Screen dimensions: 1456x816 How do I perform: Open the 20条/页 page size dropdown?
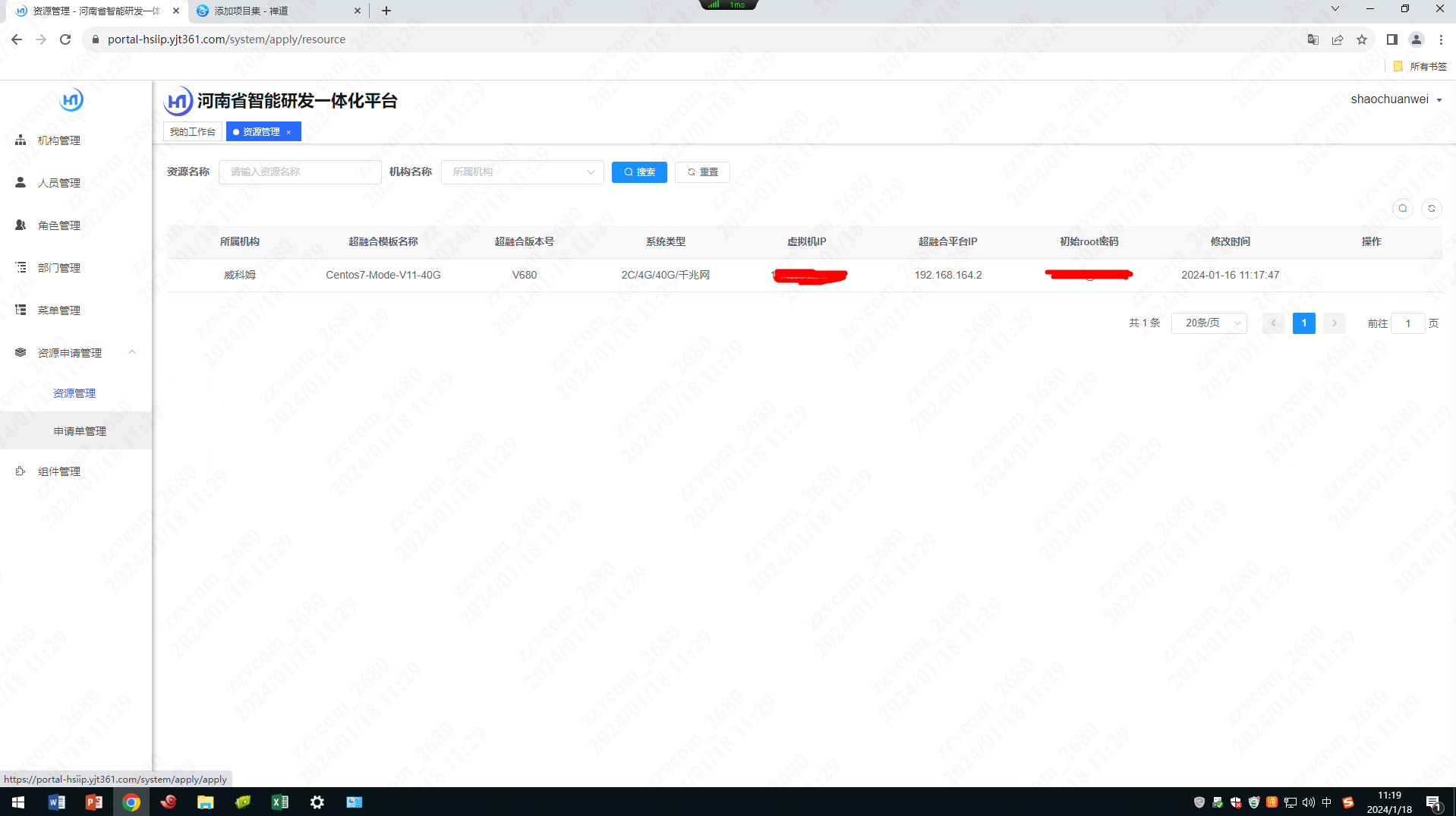coord(1209,323)
